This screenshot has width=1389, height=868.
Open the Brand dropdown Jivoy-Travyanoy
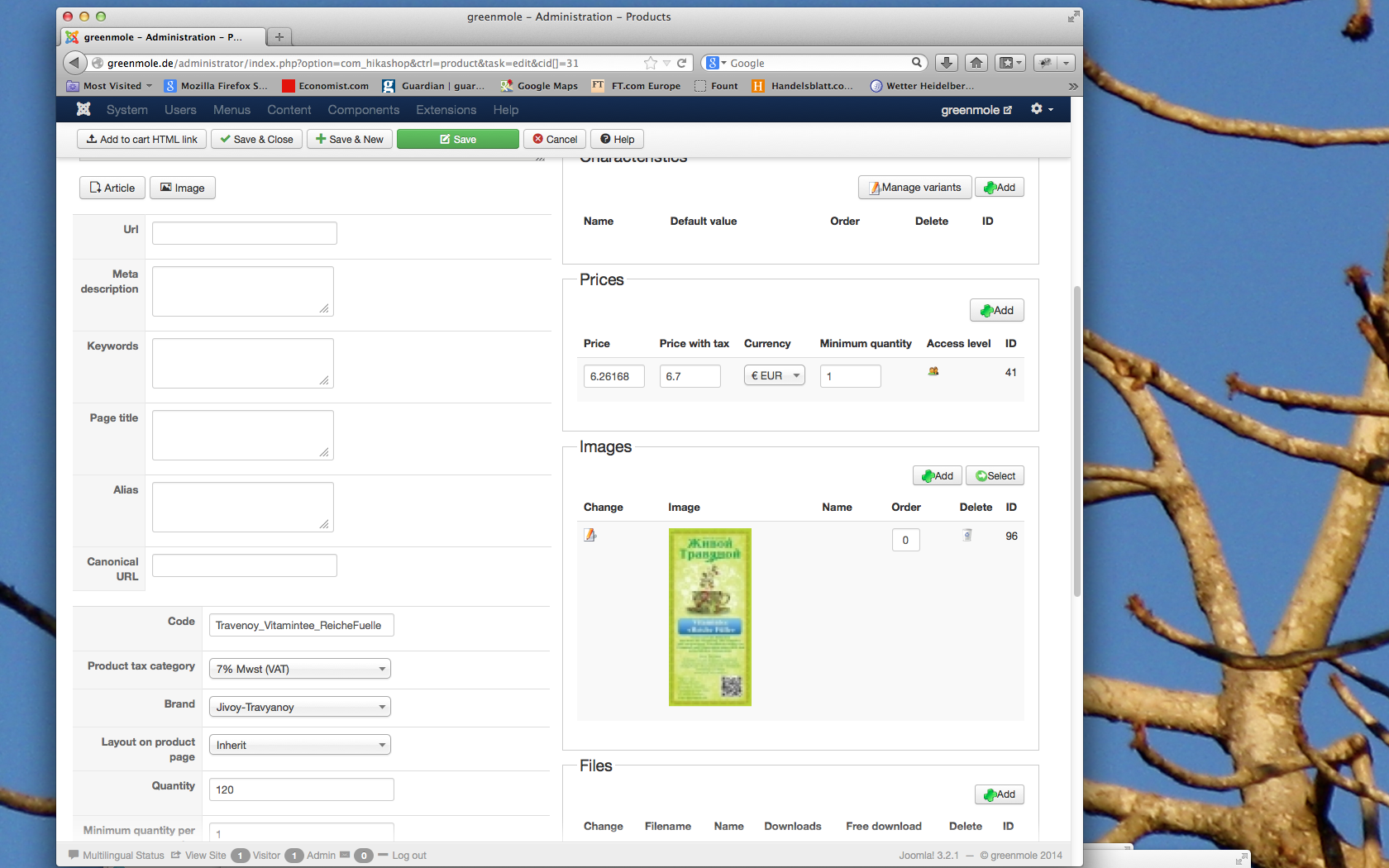click(300, 707)
